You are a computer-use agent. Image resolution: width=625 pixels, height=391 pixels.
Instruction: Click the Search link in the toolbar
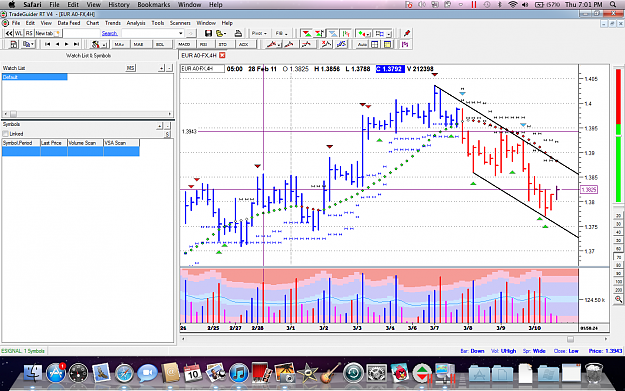coord(110,33)
